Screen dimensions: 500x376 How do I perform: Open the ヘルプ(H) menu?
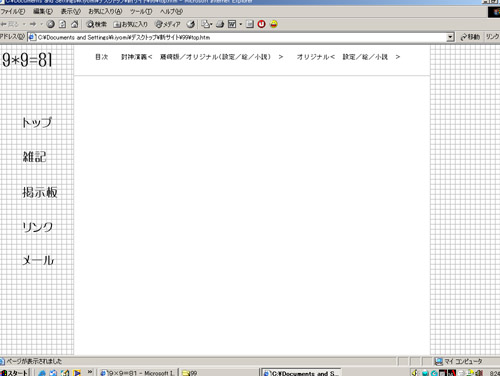pos(171,12)
